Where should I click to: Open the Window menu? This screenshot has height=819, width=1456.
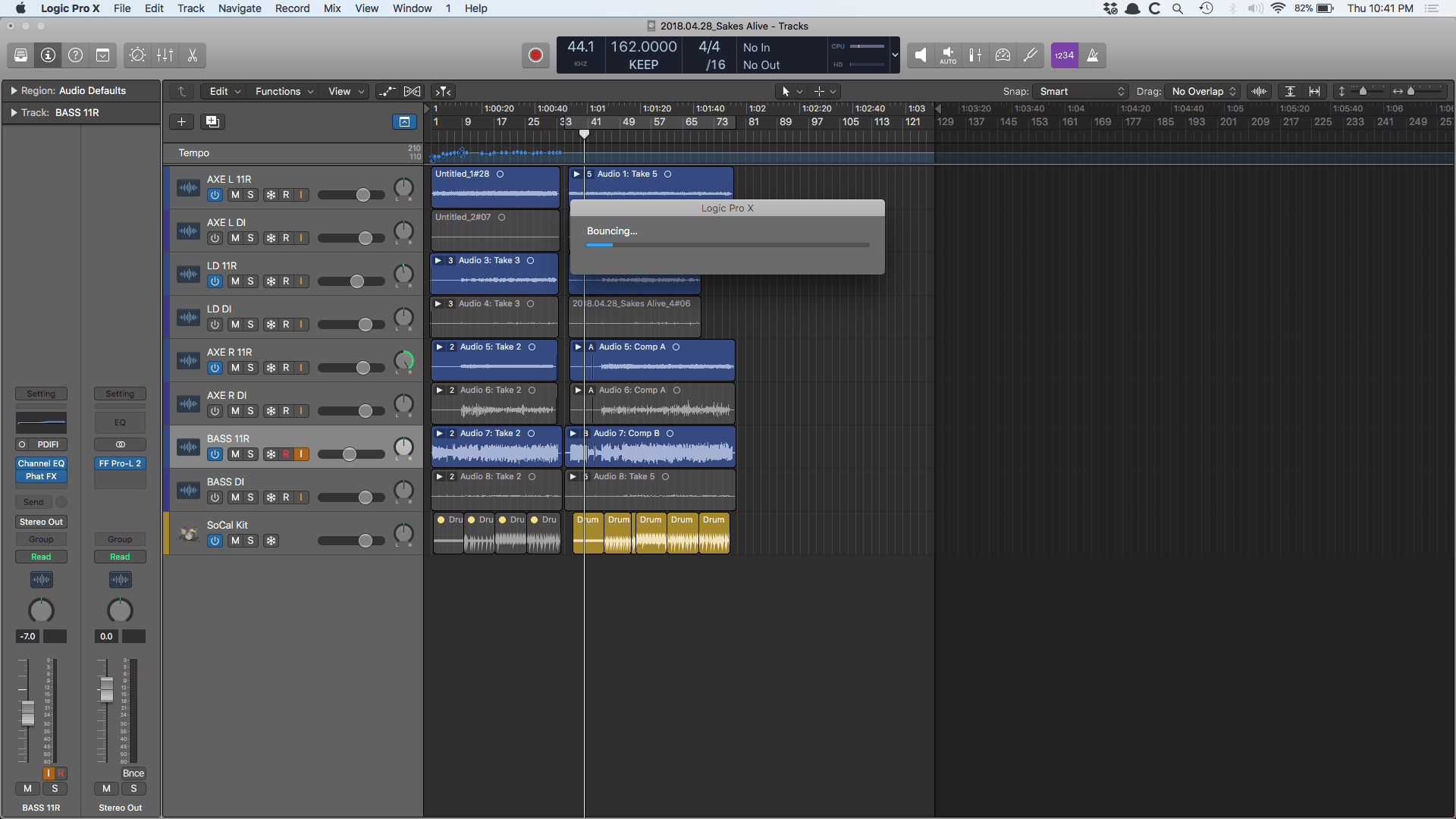point(412,8)
